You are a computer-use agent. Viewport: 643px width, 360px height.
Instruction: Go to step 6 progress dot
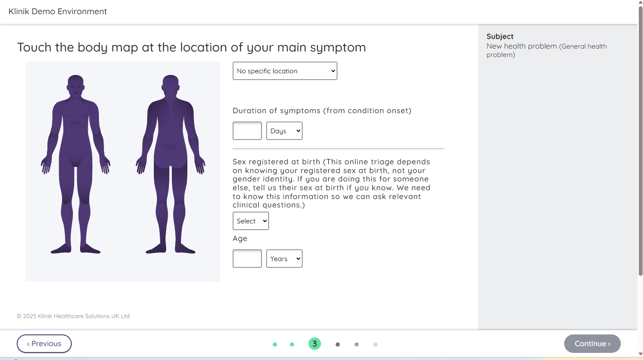tap(375, 344)
